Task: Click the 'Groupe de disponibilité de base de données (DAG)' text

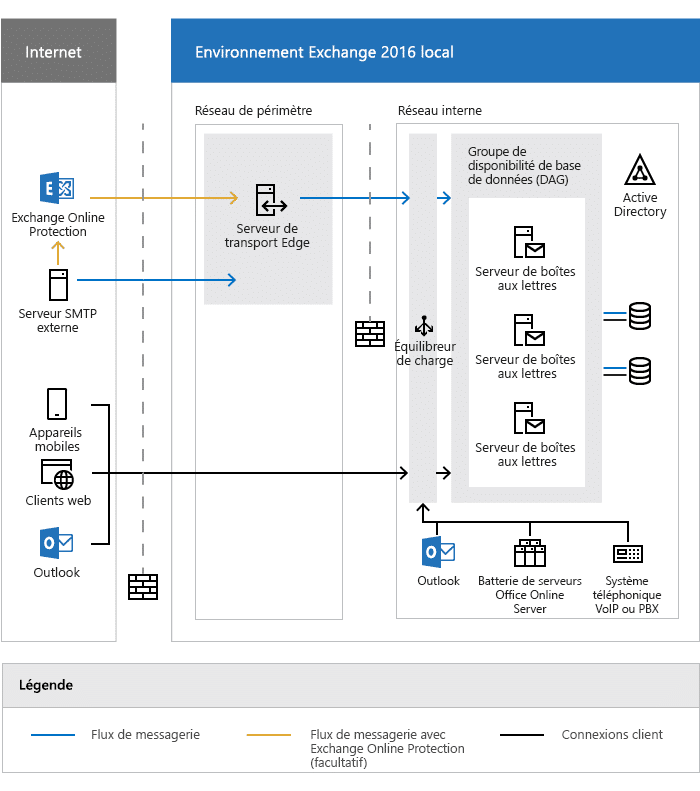Action: (x=524, y=165)
